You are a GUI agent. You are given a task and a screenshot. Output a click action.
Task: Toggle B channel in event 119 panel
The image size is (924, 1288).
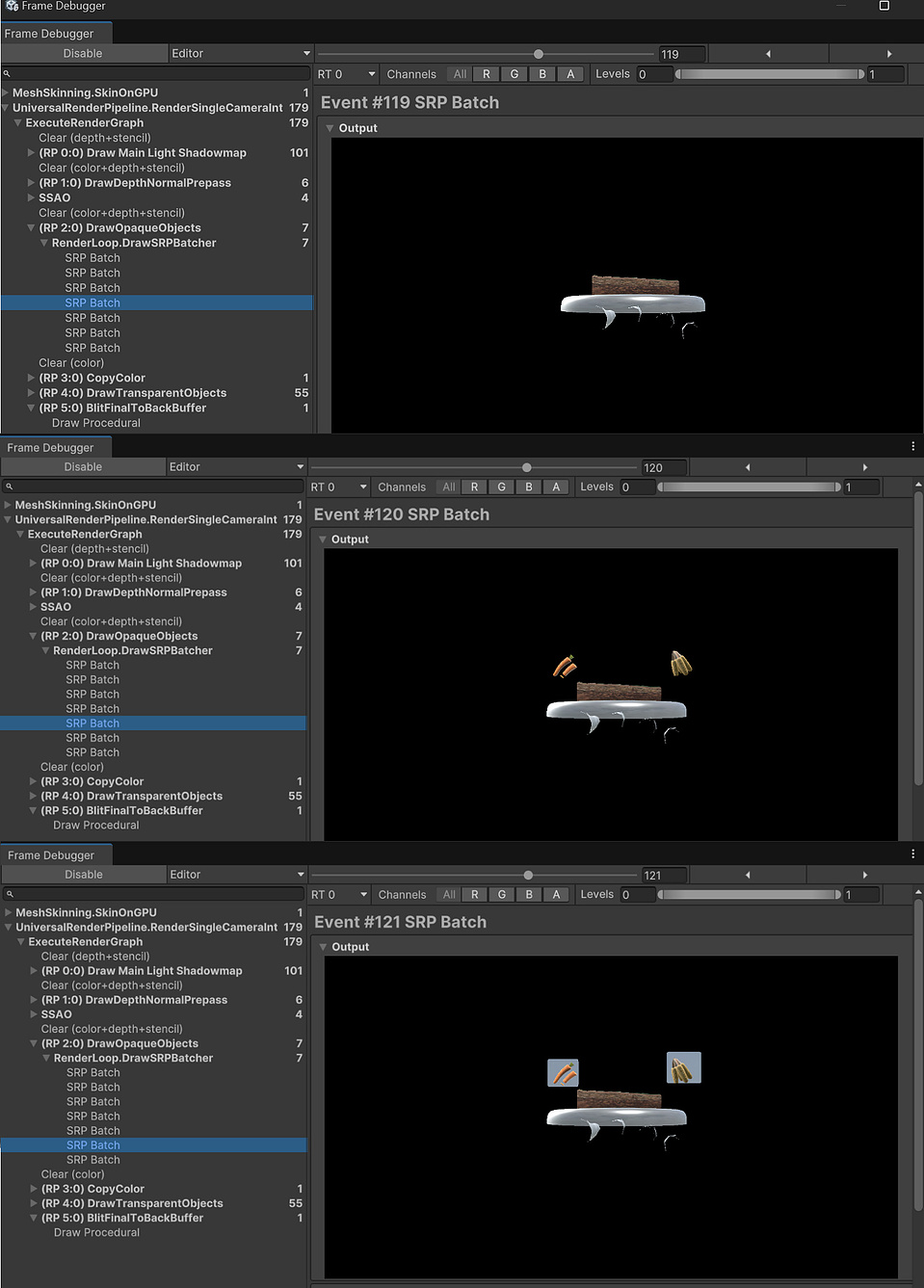[x=542, y=74]
